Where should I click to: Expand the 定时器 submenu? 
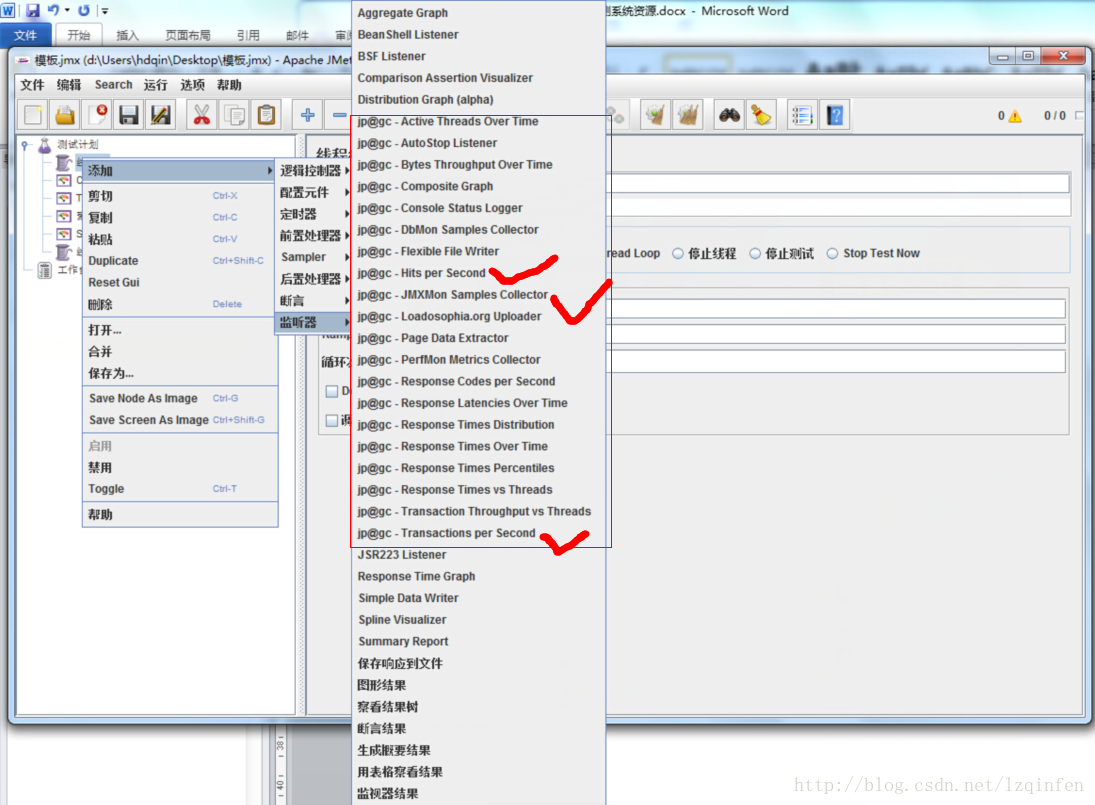(314, 214)
